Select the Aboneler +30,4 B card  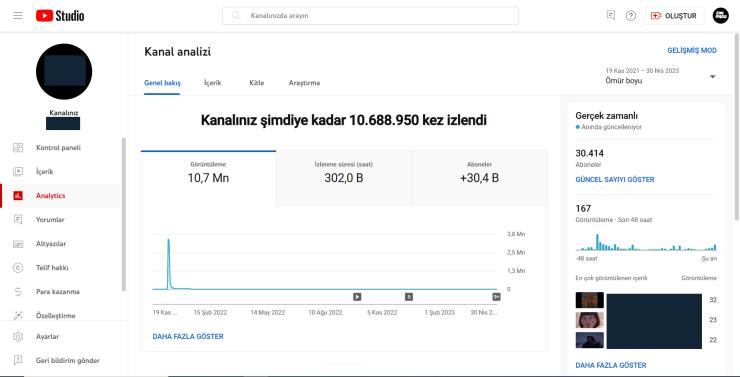click(x=479, y=178)
